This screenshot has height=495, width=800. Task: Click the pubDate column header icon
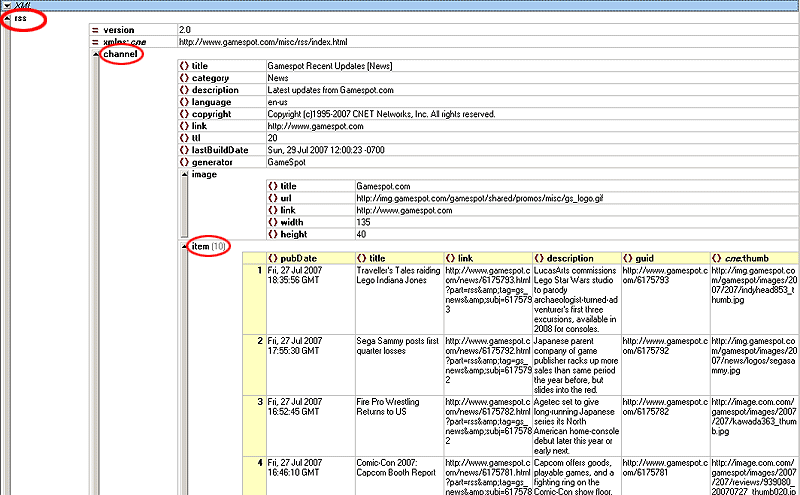[x=273, y=259]
